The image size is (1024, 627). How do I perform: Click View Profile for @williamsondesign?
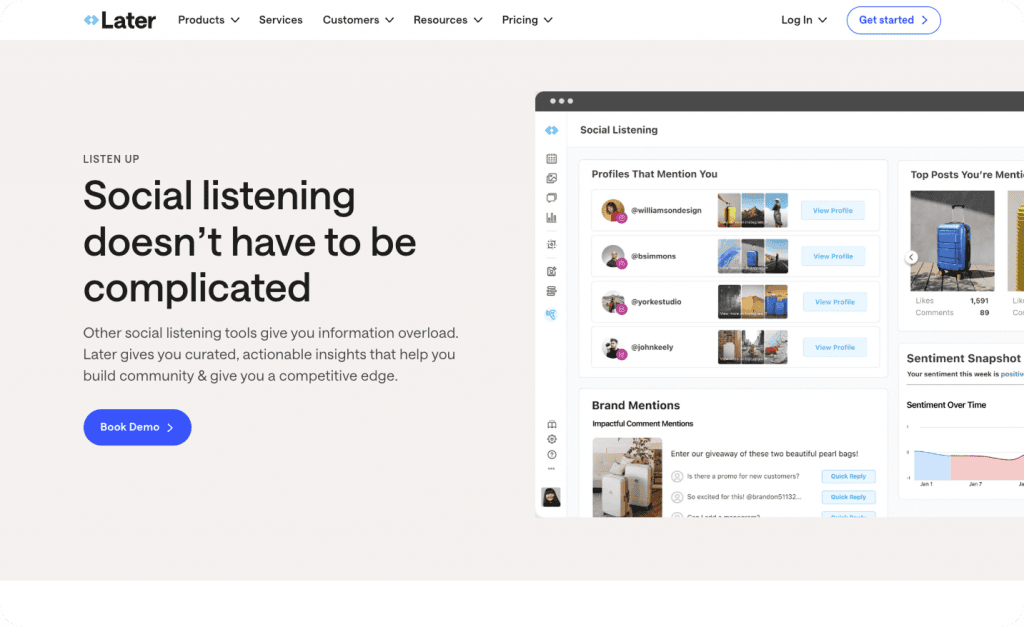point(833,210)
